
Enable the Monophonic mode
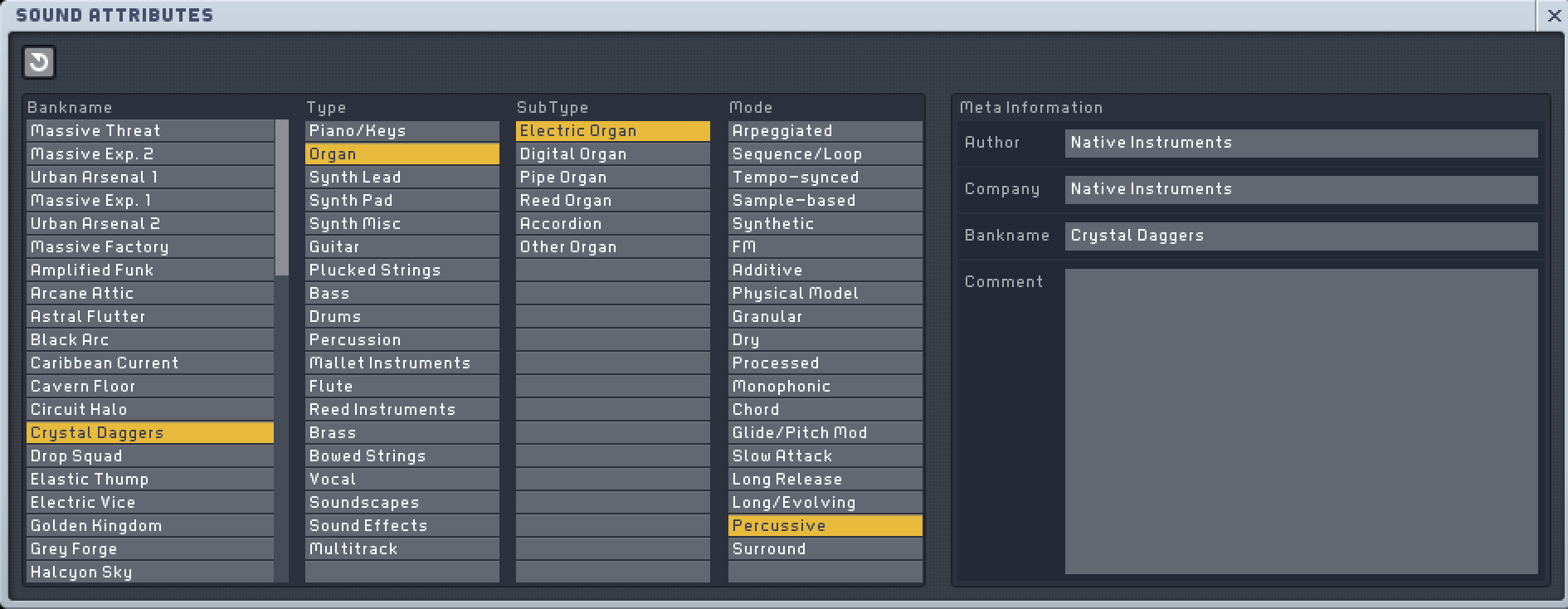point(825,386)
